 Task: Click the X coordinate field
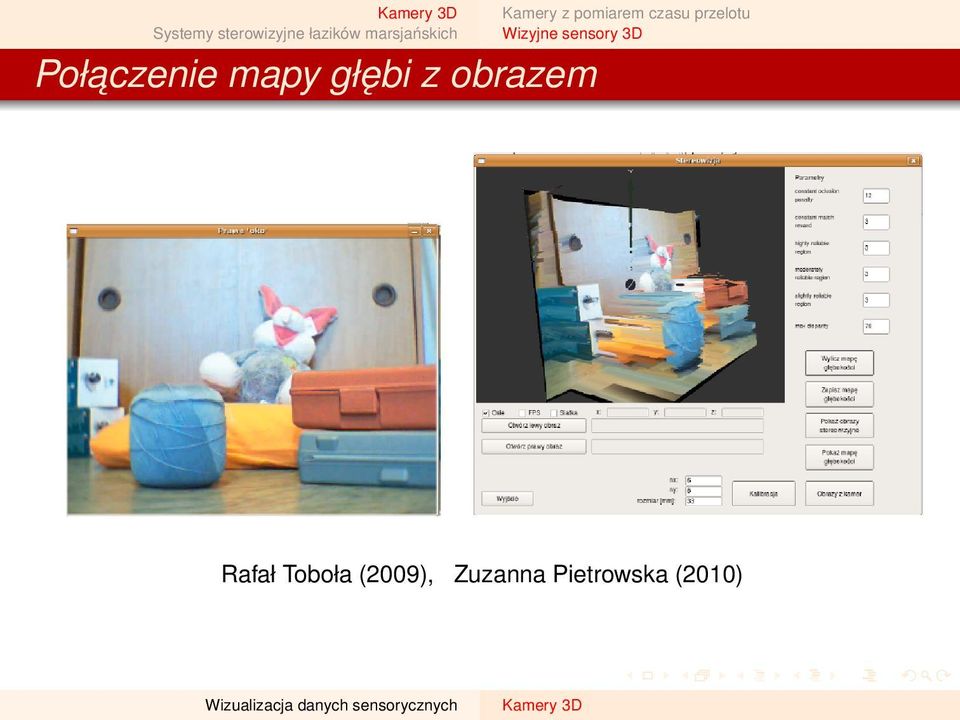point(627,413)
